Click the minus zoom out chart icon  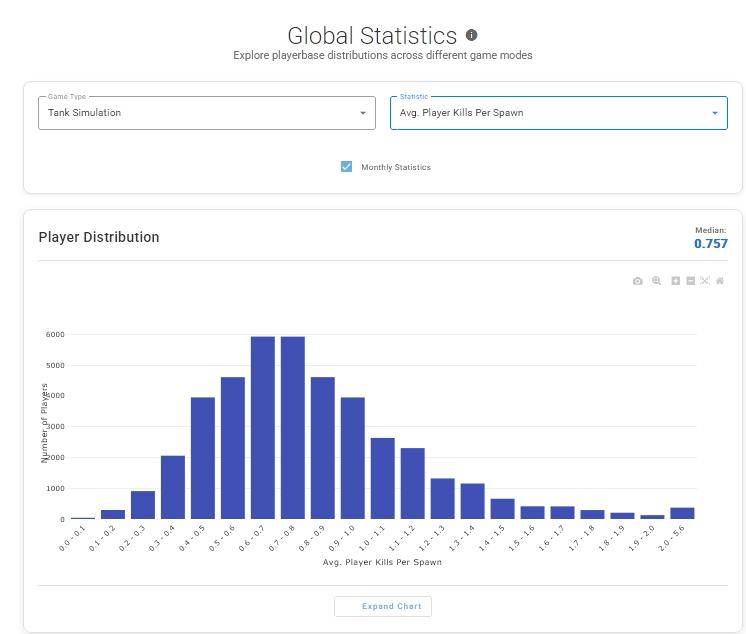tap(691, 281)
